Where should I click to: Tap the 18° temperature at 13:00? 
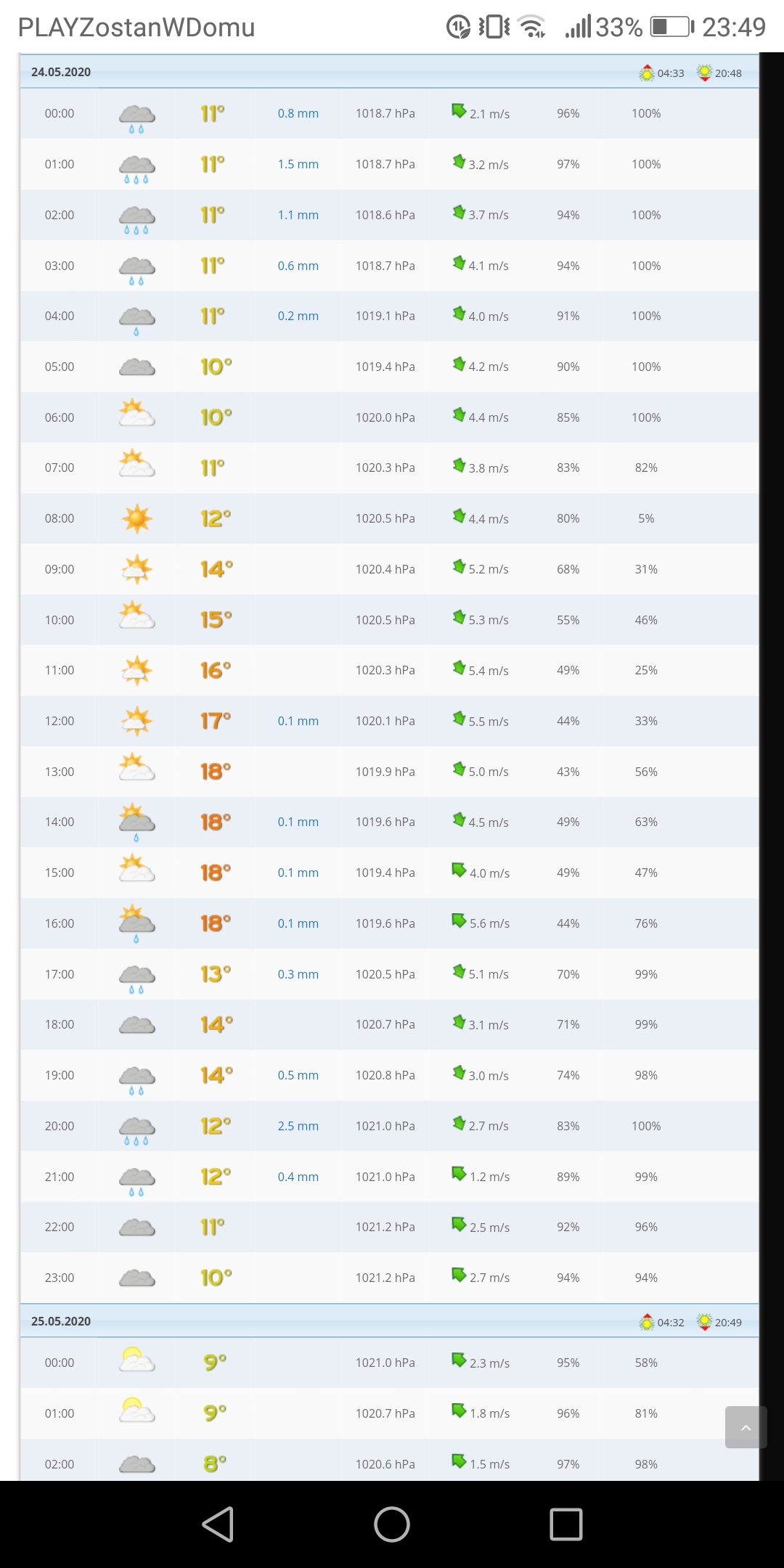point(216,772)
